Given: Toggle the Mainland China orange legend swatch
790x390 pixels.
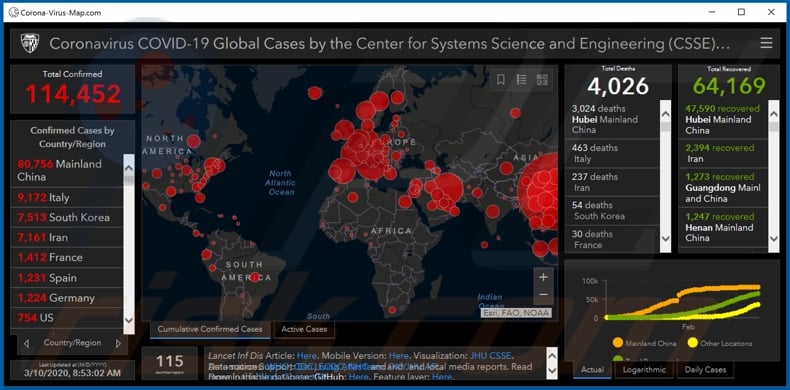Looking at the screenshot, I should (x=618, y=343).
